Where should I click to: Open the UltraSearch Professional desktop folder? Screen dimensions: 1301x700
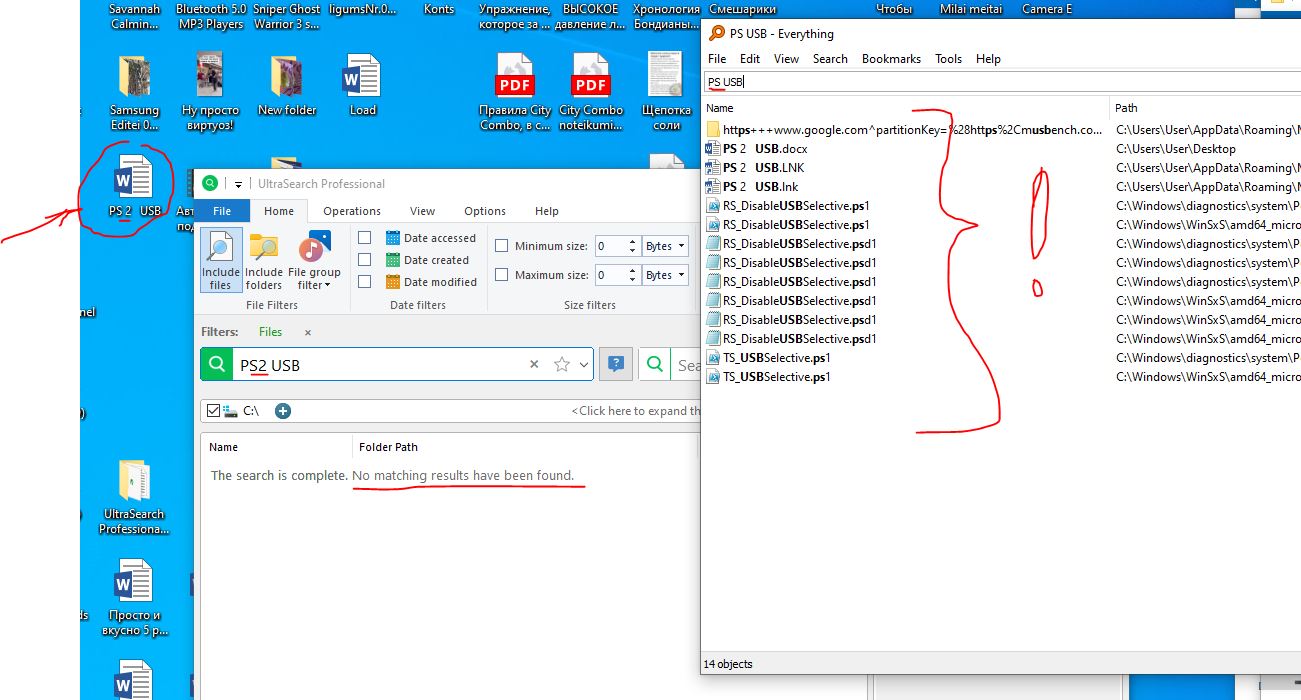134,497
